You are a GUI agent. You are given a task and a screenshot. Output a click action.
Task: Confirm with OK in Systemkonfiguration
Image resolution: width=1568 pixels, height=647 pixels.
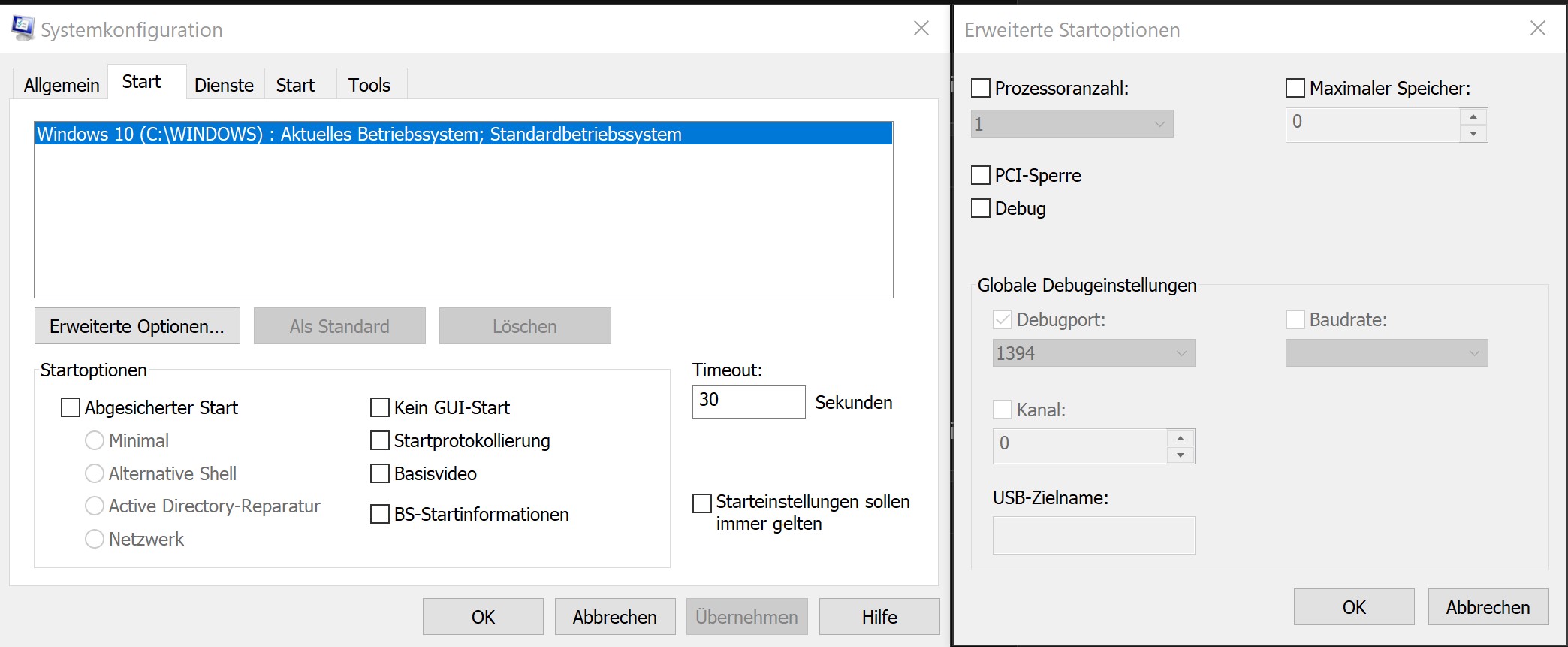[x=483, y=617]
